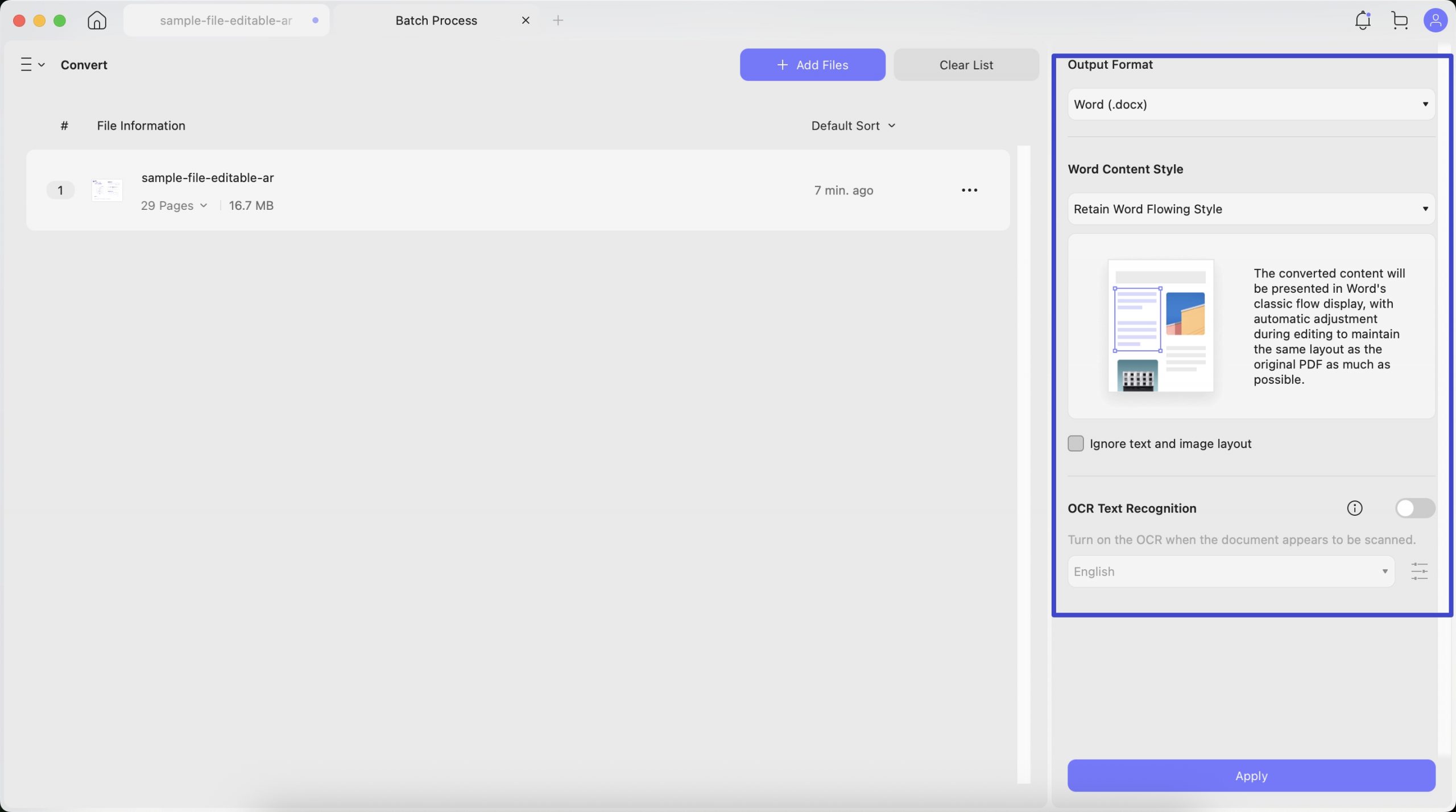
Task: Click the # column header
Action: pos(64,126)
